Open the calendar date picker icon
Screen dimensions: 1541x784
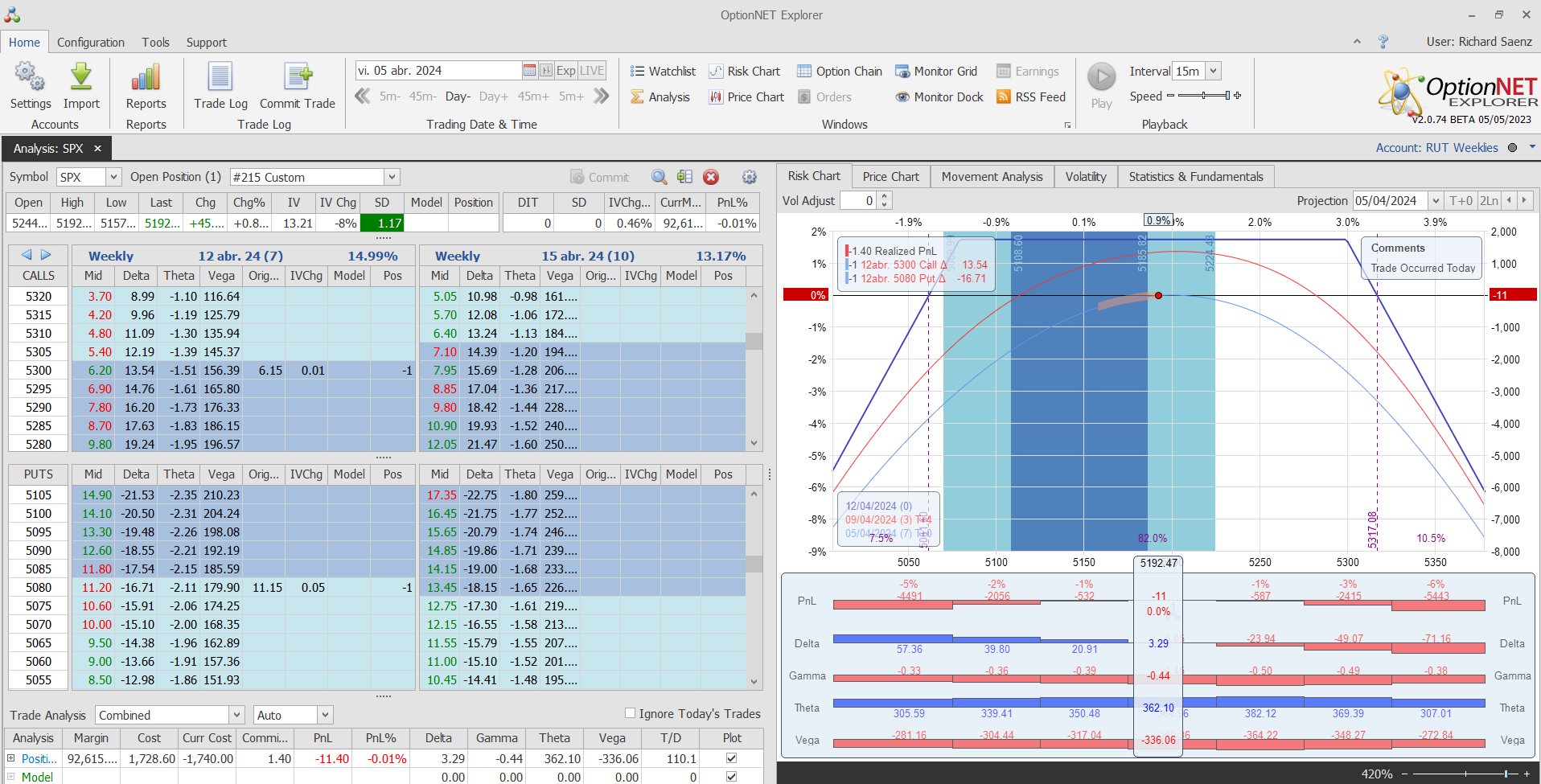point(529,71)
